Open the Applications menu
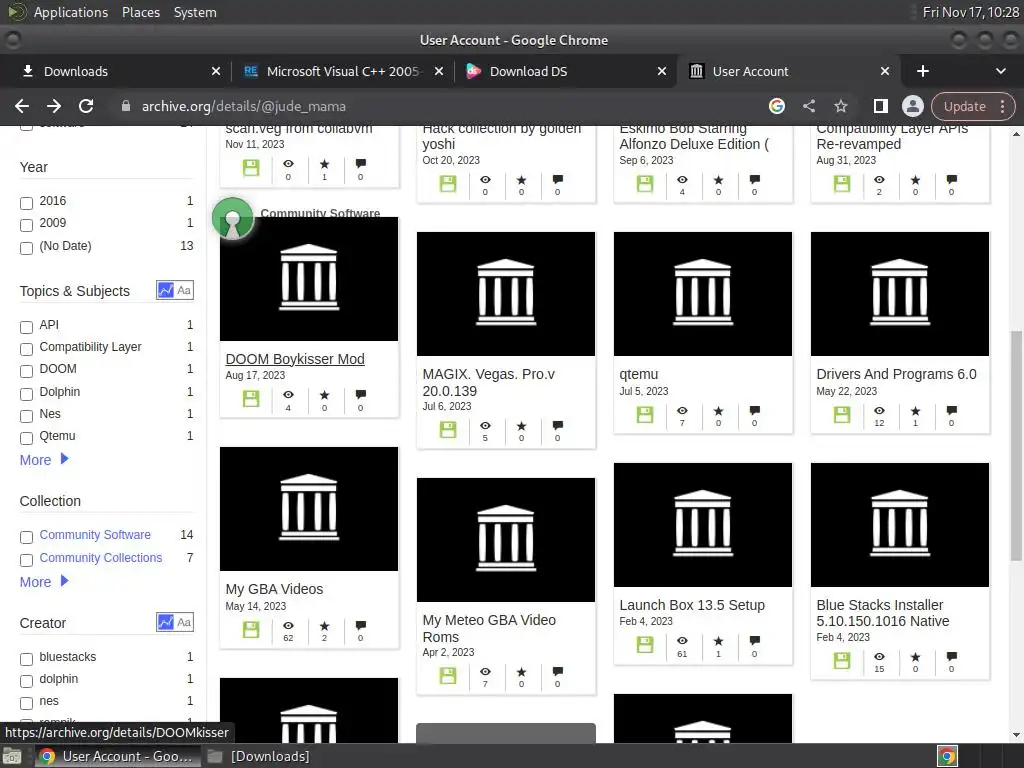This screenshot has width=1024, height=768. [x=71, y=12]
